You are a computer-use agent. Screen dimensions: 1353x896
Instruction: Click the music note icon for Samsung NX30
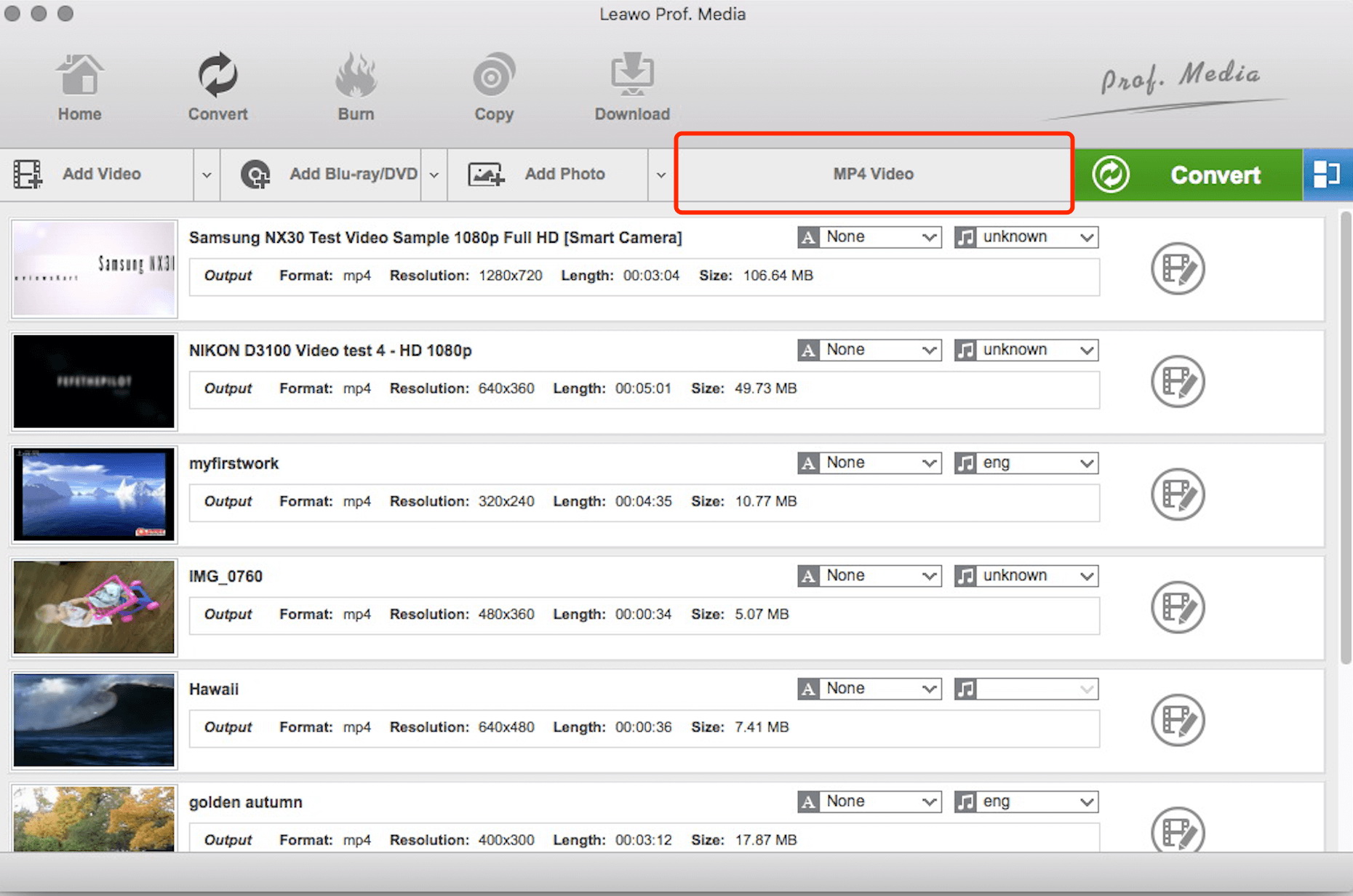pyautogui.click(x=965, y=237)
